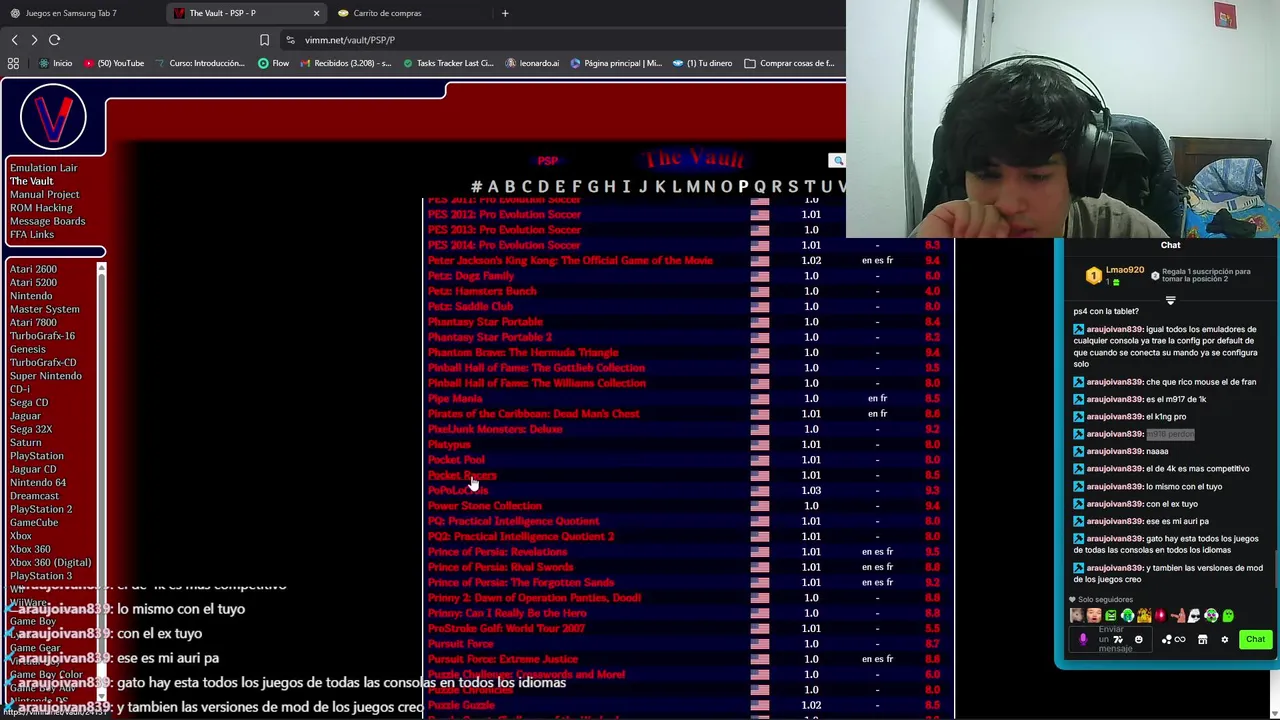This screenshot has height=720, width=1280.
Task: Click US flag in Pipe Mania row
Action: point(760,398)
